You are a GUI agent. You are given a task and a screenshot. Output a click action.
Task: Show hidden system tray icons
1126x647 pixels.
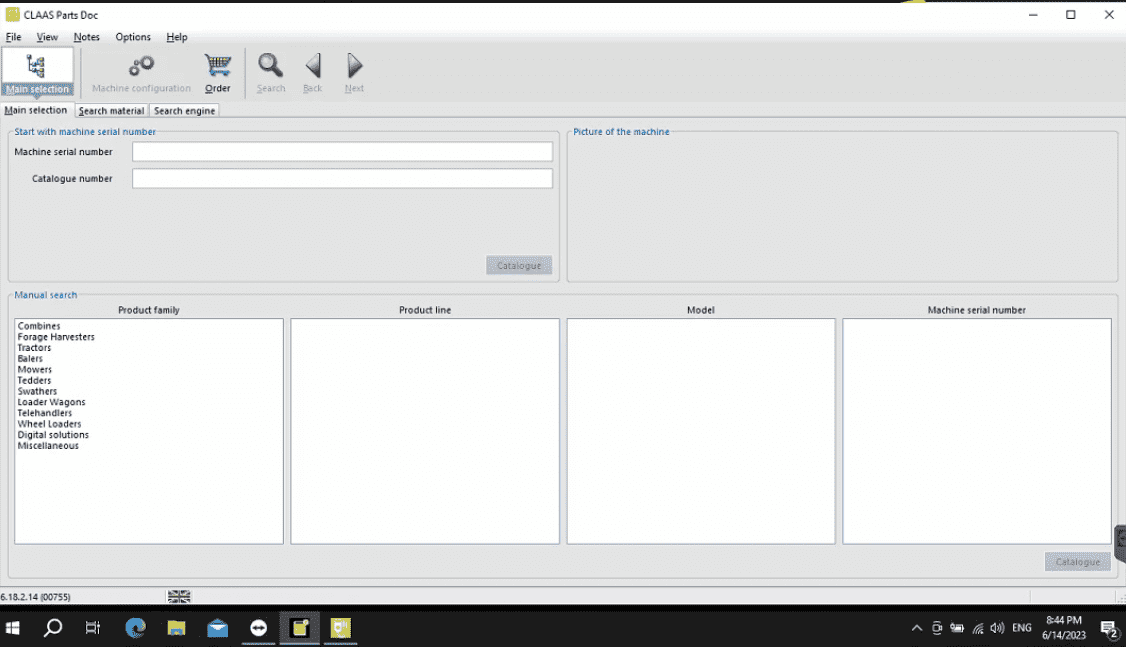point(916,628)
